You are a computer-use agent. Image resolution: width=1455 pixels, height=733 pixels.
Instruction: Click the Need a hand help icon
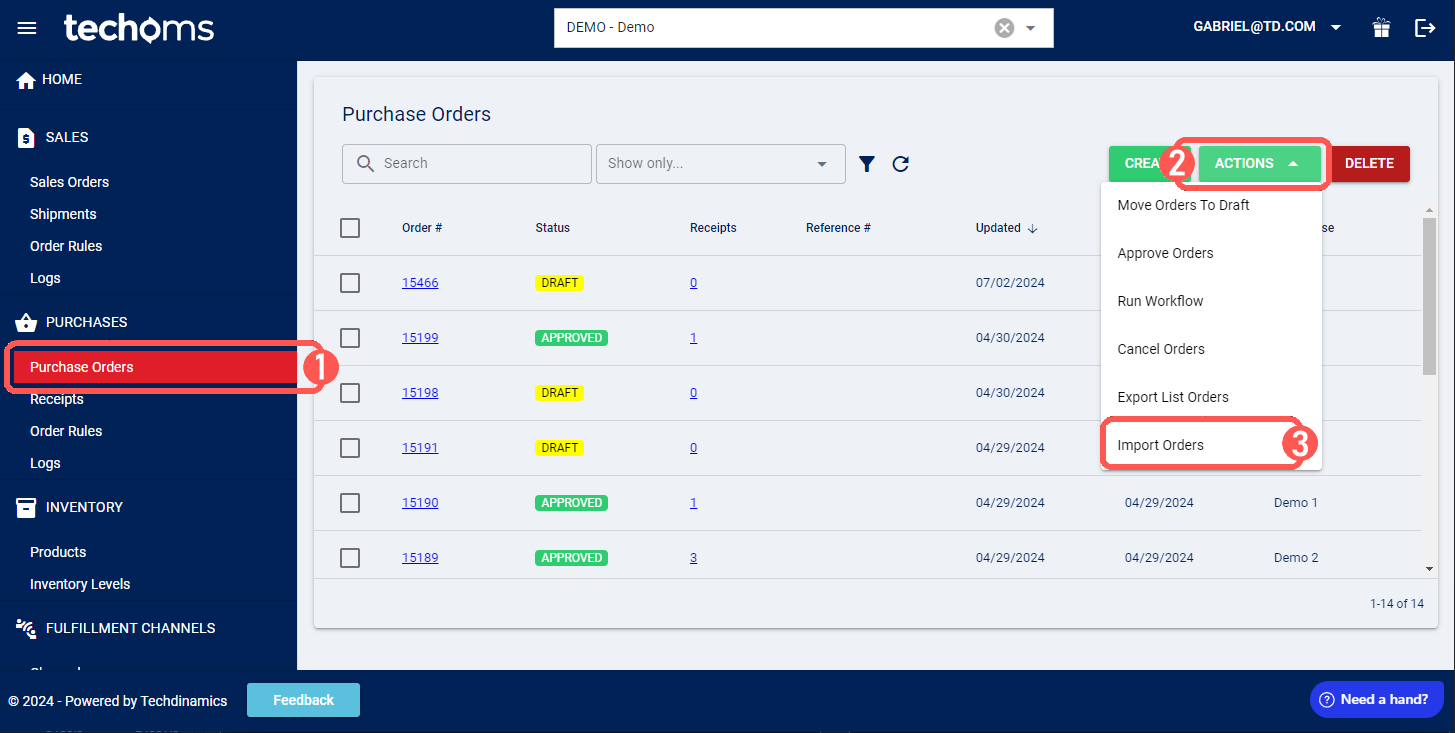(1327, 699)
